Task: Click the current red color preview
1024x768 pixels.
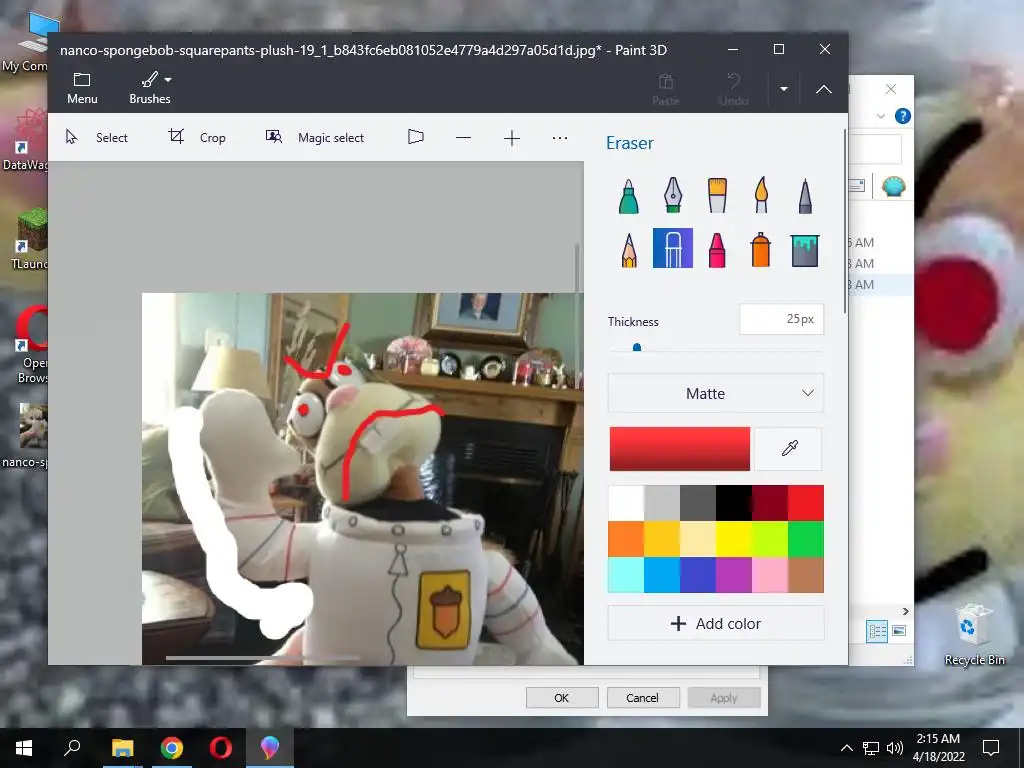Action: (680, 449)
